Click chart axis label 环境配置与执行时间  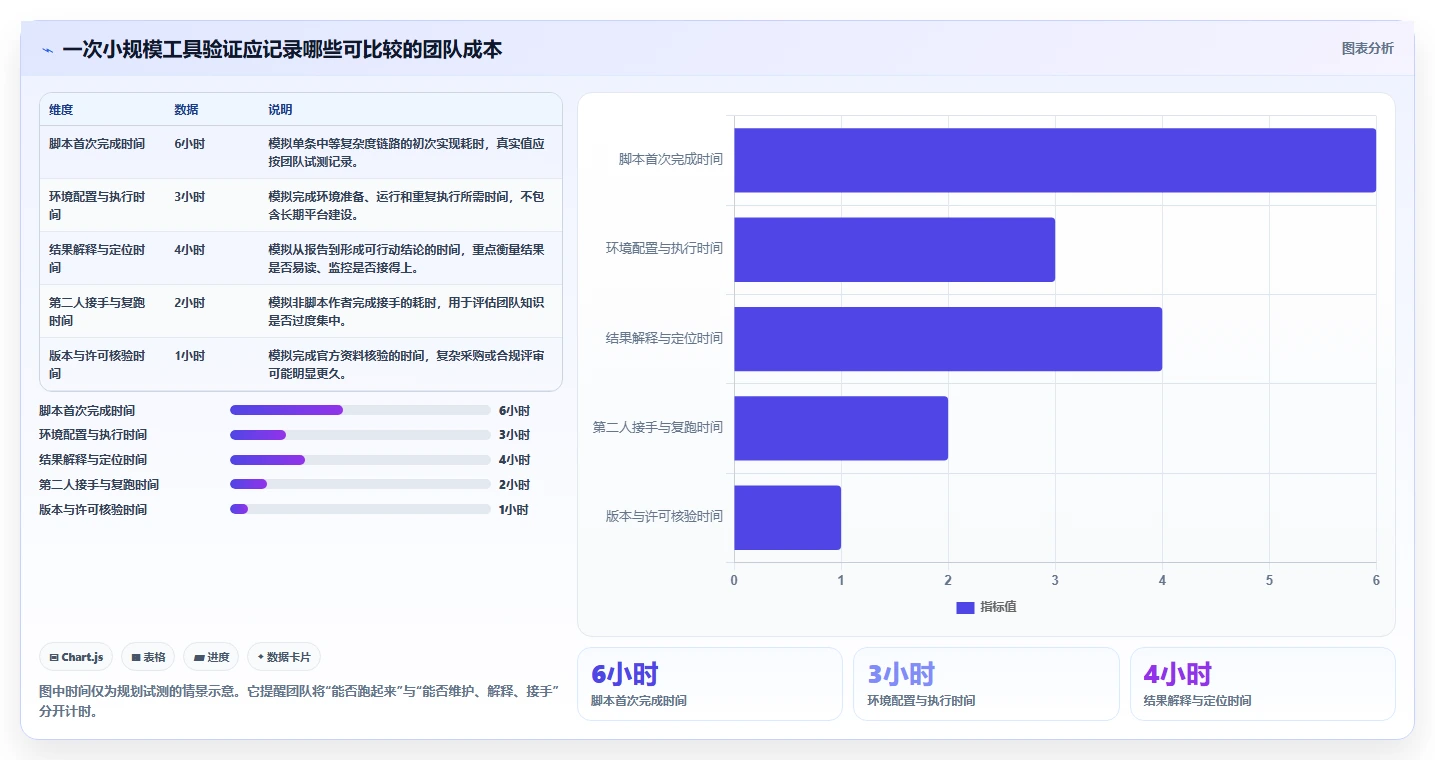(x=664, y=249)
